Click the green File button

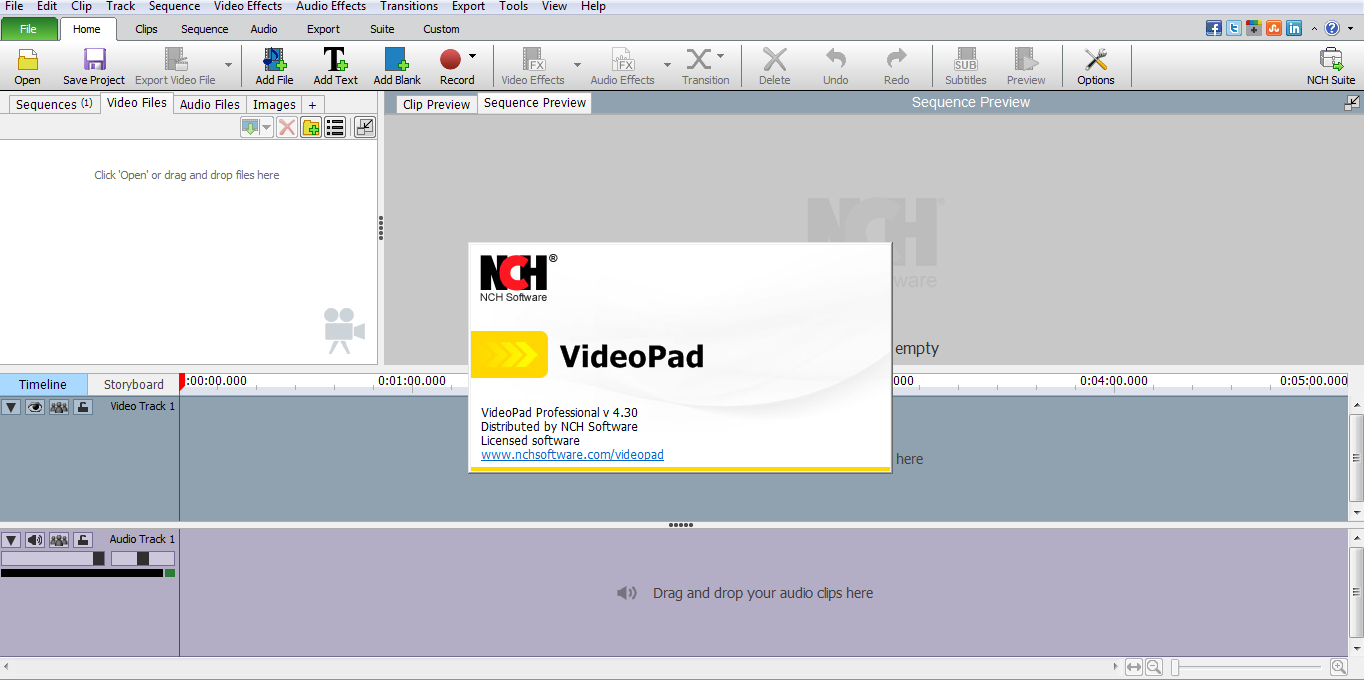[28, 29]
